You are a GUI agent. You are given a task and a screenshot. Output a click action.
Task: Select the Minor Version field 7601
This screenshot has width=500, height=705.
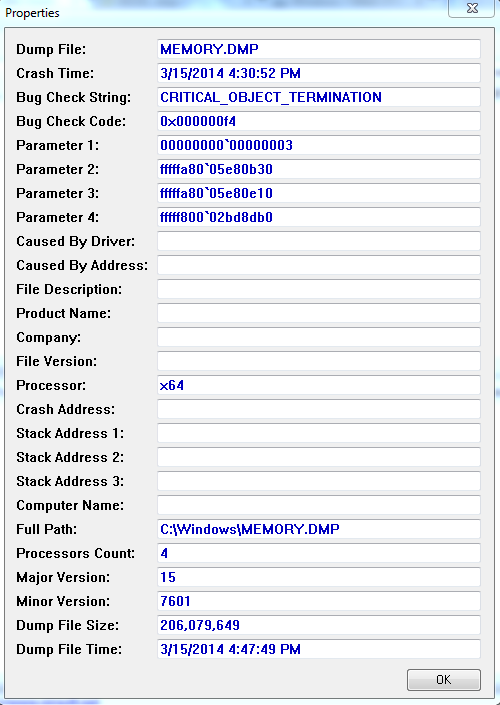(x=319, y=601)
